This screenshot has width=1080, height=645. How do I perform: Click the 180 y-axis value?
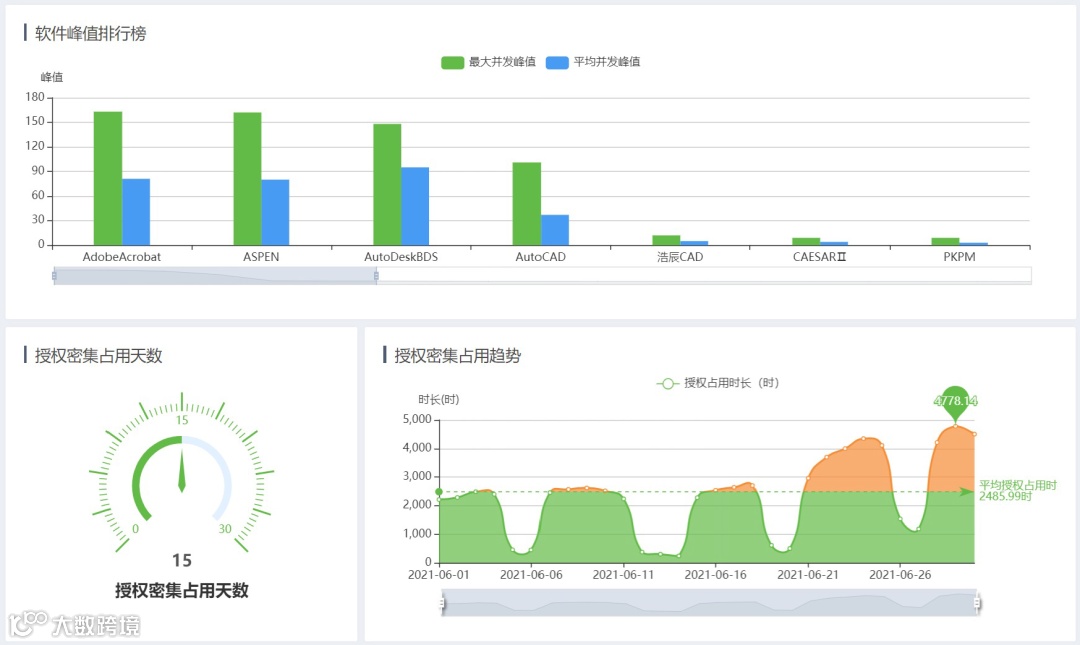tap(34, 97)
